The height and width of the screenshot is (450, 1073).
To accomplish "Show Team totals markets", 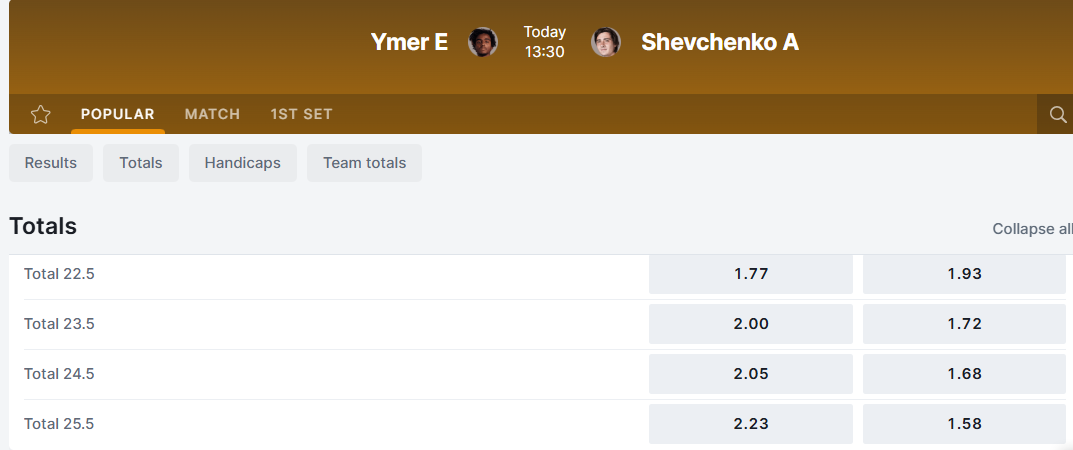I will [x=364, y=163].
